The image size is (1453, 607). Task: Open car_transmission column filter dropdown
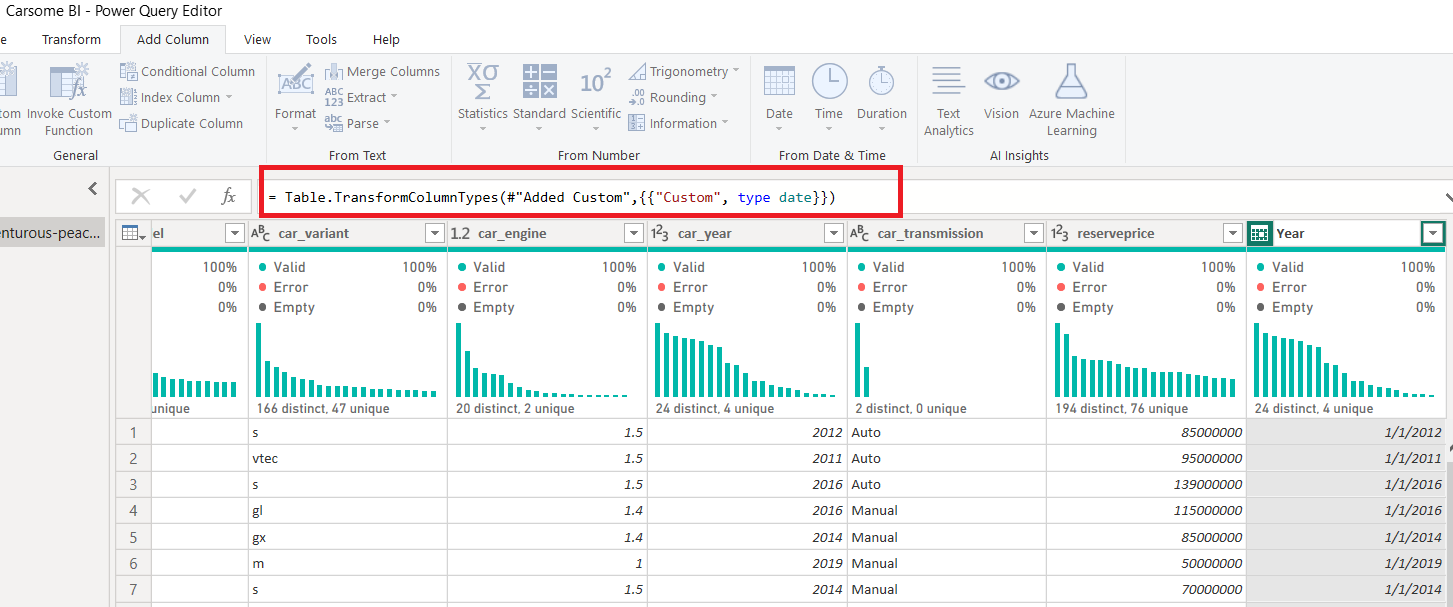click(x=1034, y=233)
